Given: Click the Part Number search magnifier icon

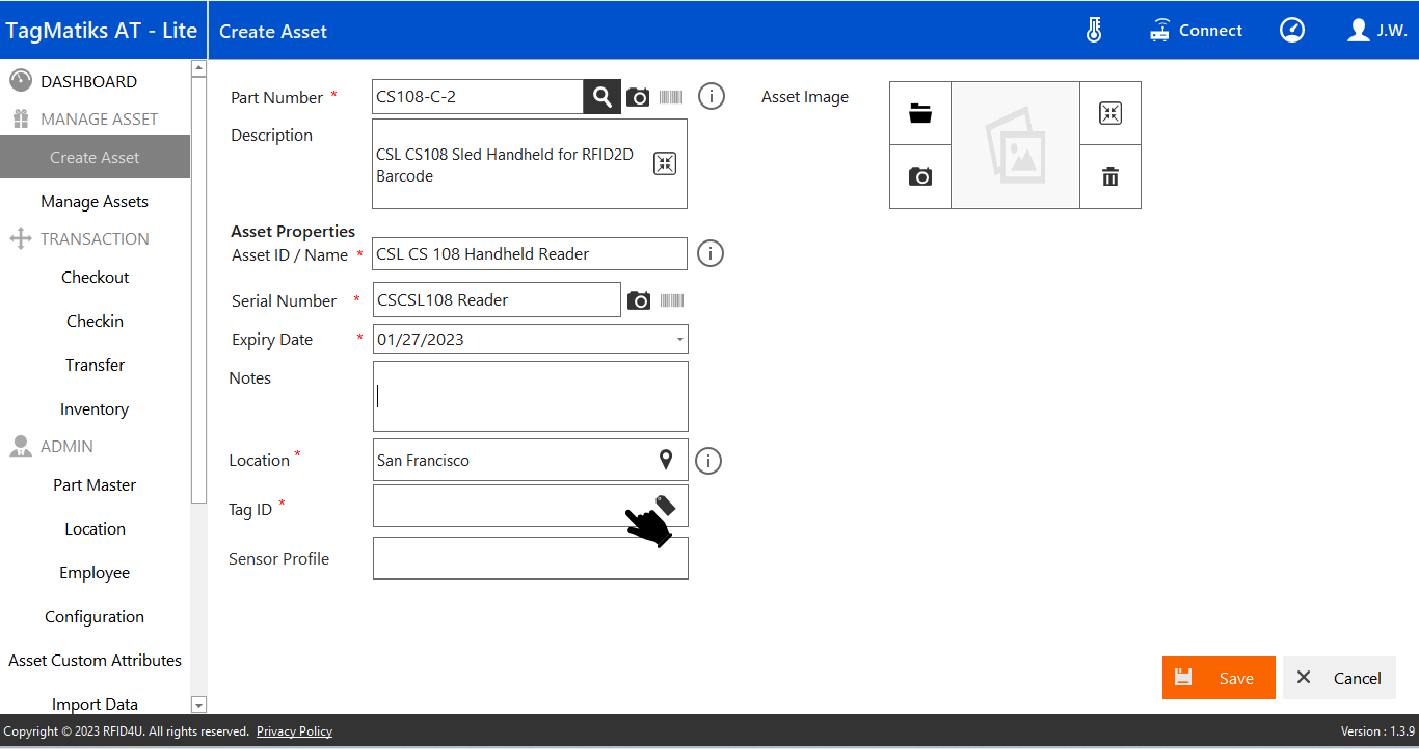Looking at the screenshot, I should pyautogui.click(x=602, y=97).
